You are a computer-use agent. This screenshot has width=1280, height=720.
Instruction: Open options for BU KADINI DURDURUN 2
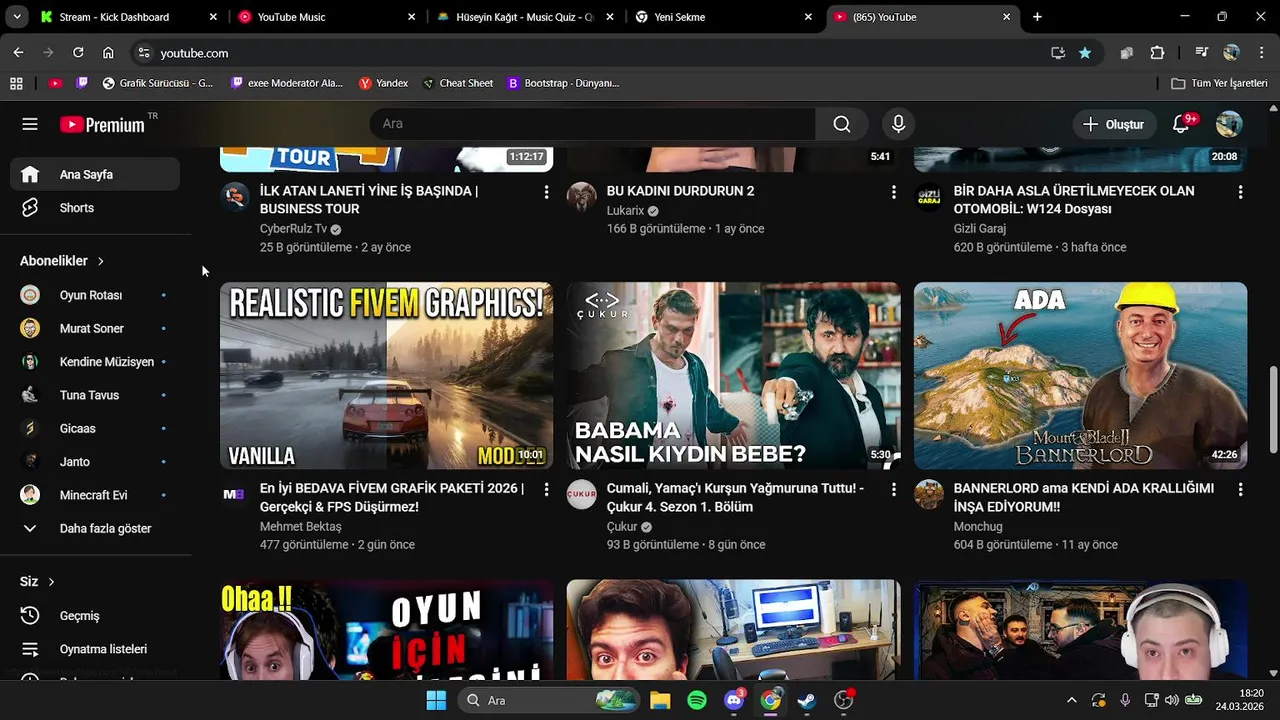(893, 191)
